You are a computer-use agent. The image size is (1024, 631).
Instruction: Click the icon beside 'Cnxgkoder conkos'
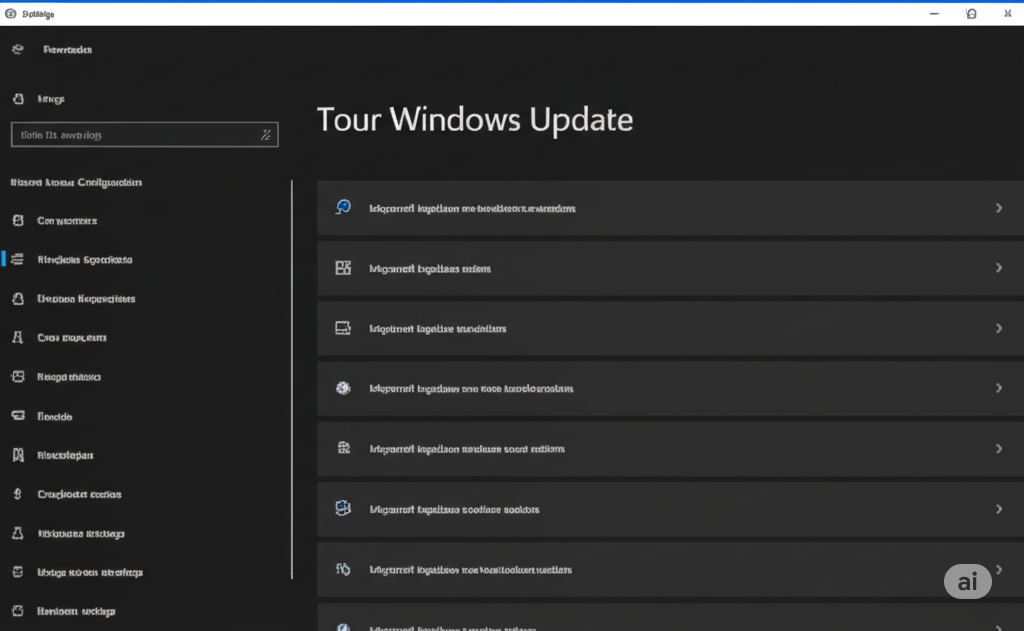(18, 494)
